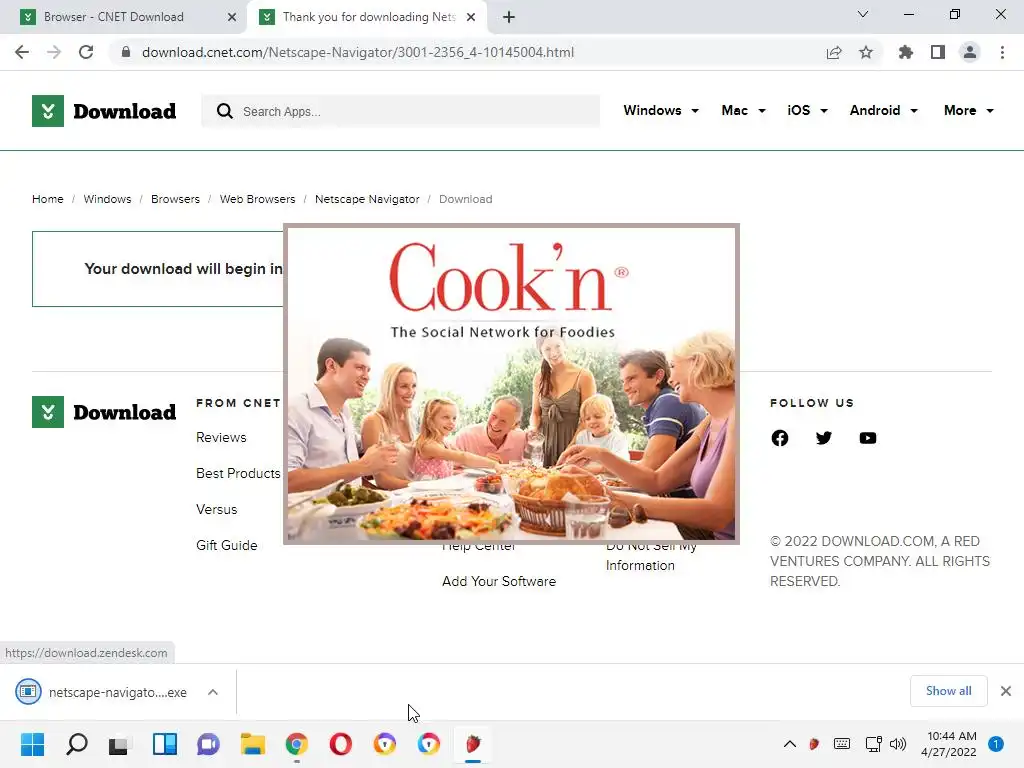
Task: Open options chevron for netscape-navigator exe download
Action: (x=213, y=692)
